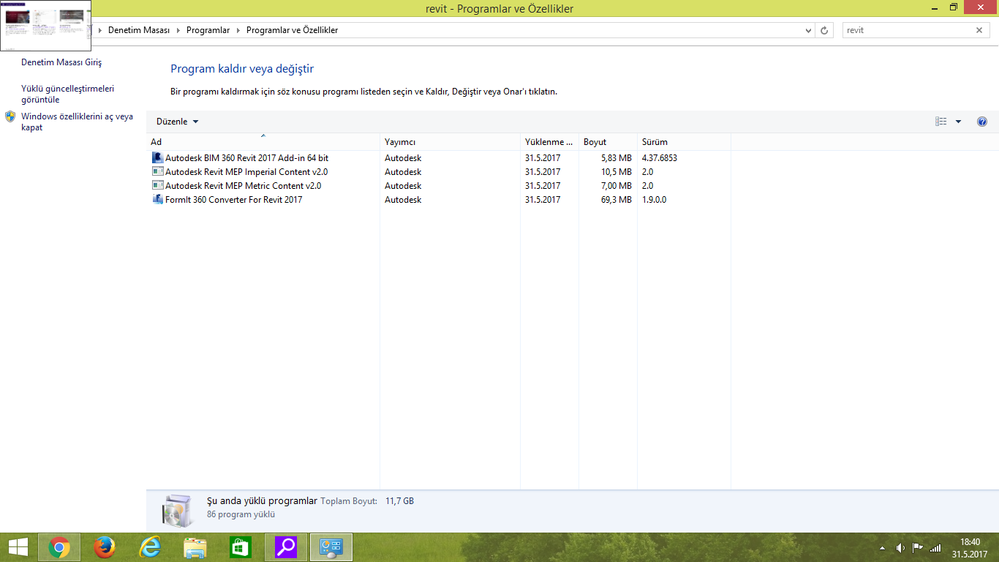Select the Autodesk Revit MEP Metric Content icon
The image size is (999, 562).
click(x=157, y=185)
